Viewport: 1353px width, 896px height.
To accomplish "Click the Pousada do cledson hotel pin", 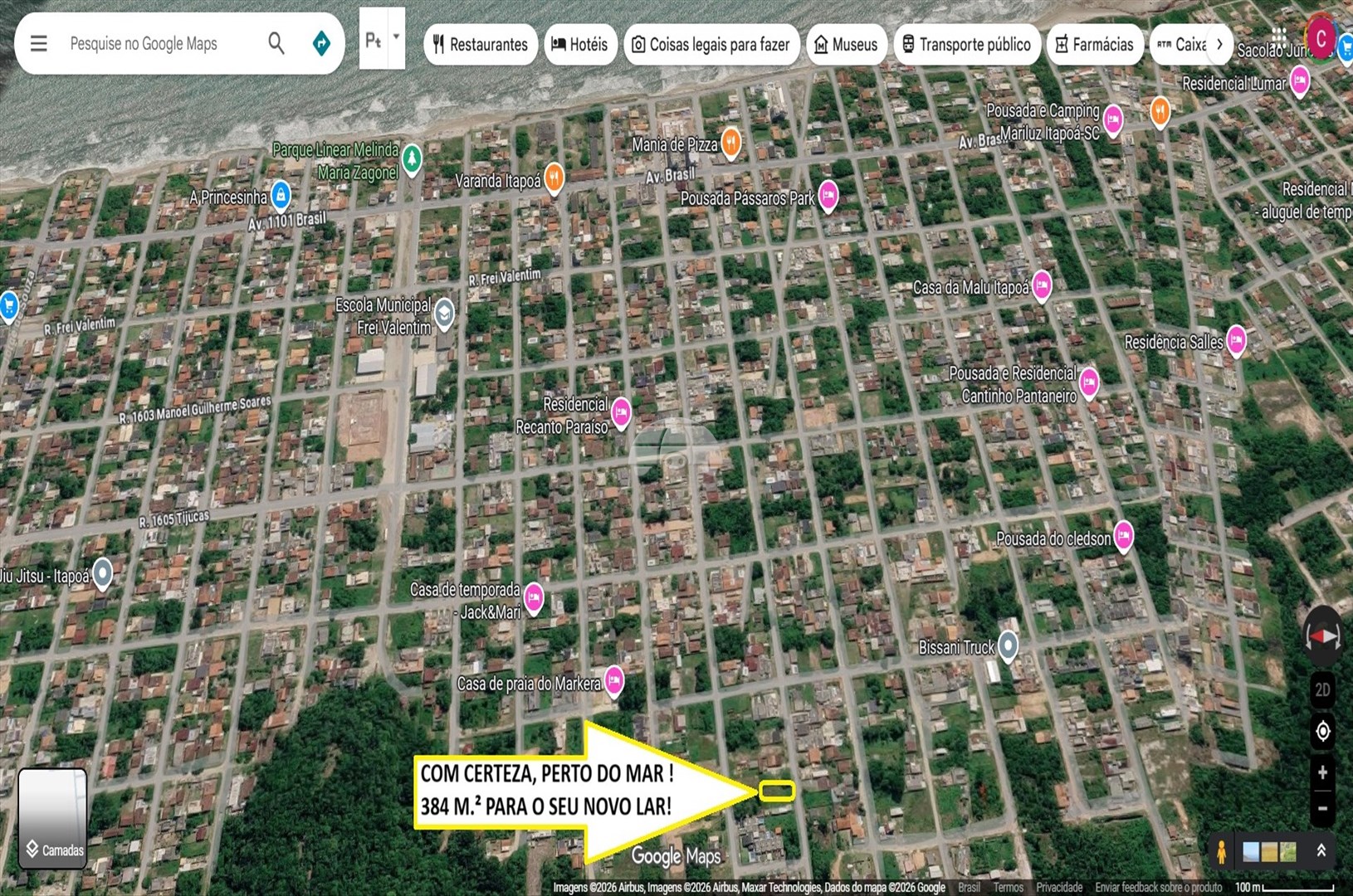I will (1123, 537).
